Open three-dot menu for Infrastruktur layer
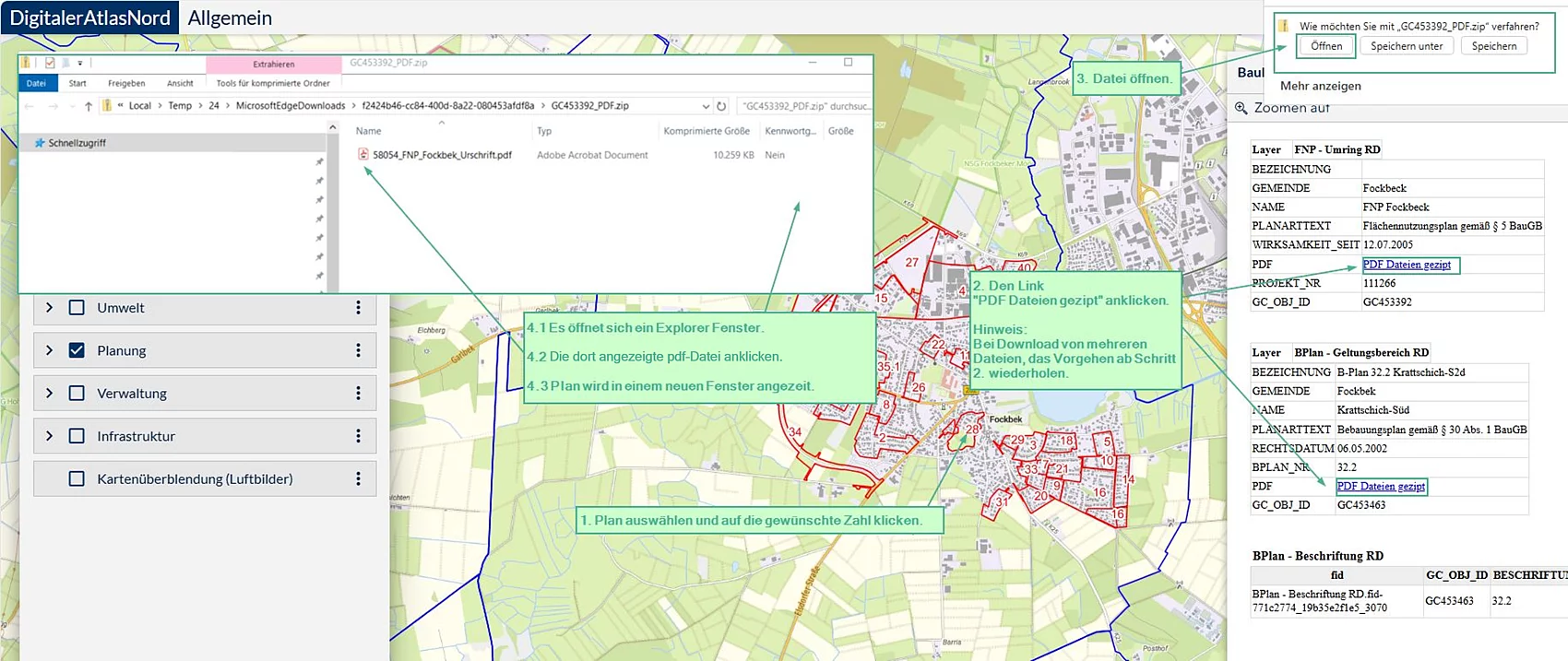This screenshot has width=1568, height=661. coord(359,436)
